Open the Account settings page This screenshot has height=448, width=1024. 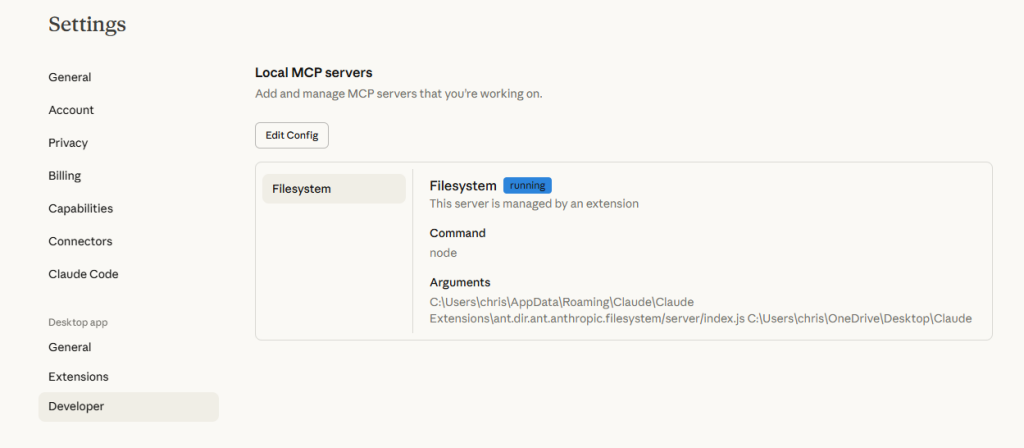pyautogui.click(x=71, y=110)
